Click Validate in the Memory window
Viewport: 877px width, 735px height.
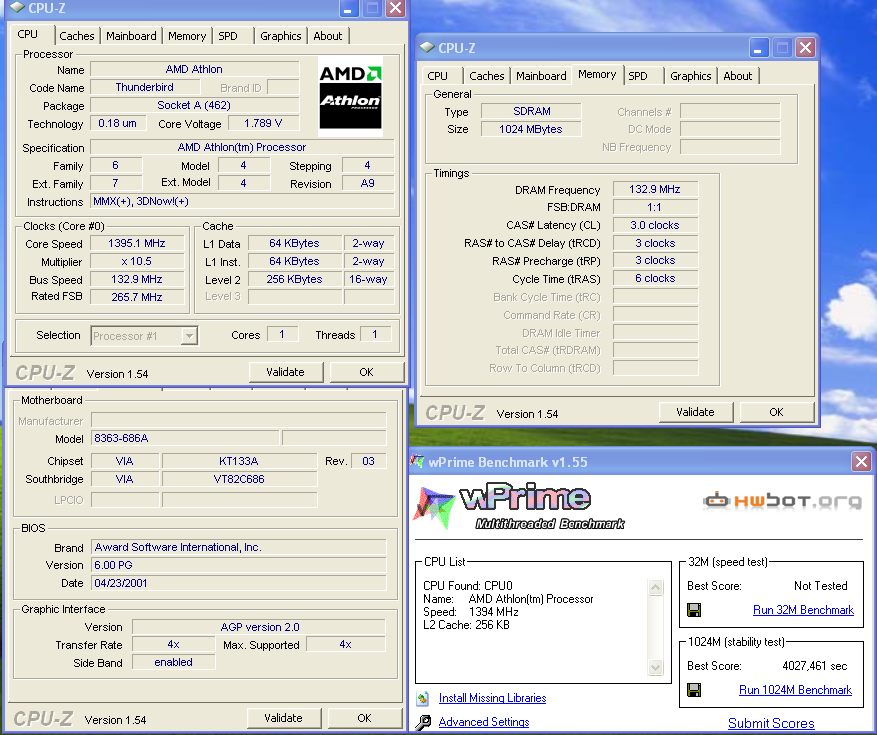coord(695,412)
